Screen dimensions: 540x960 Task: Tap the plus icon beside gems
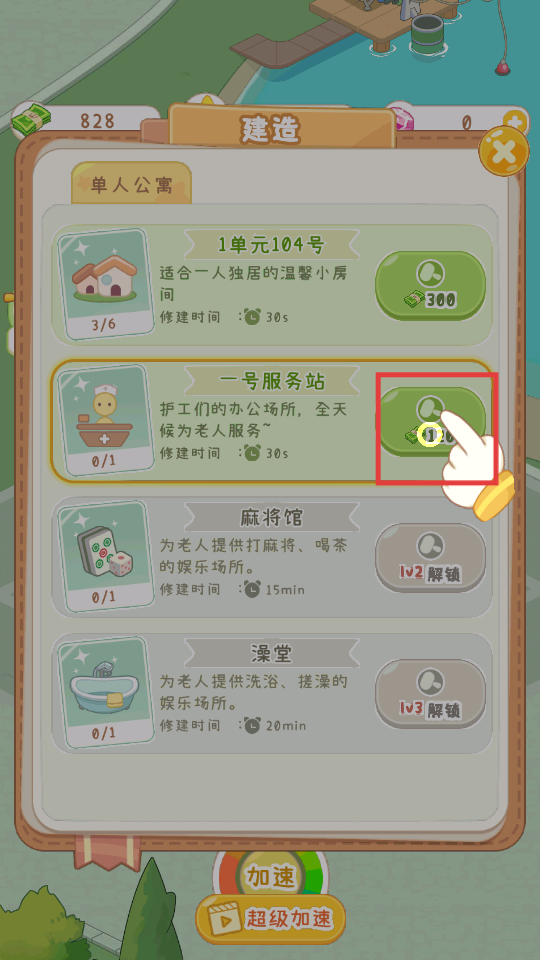[x=514, y=121]
